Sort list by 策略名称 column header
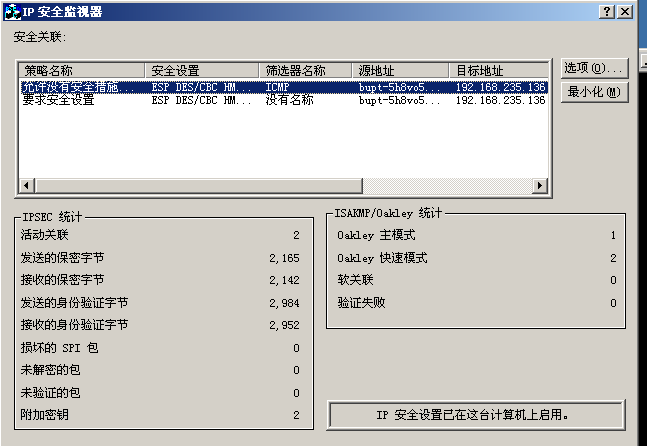Image resolution: width=647 pixels, height=446 pixels. [82, 71]
